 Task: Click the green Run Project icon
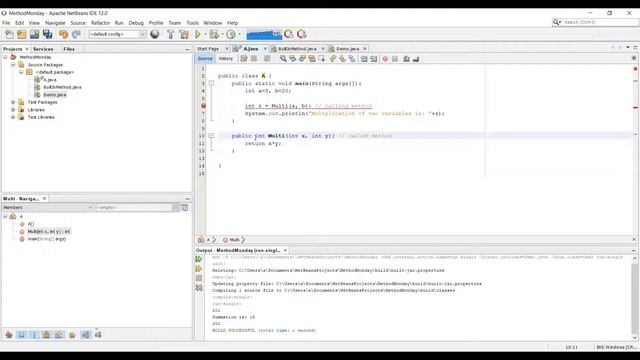coord(198,34)
